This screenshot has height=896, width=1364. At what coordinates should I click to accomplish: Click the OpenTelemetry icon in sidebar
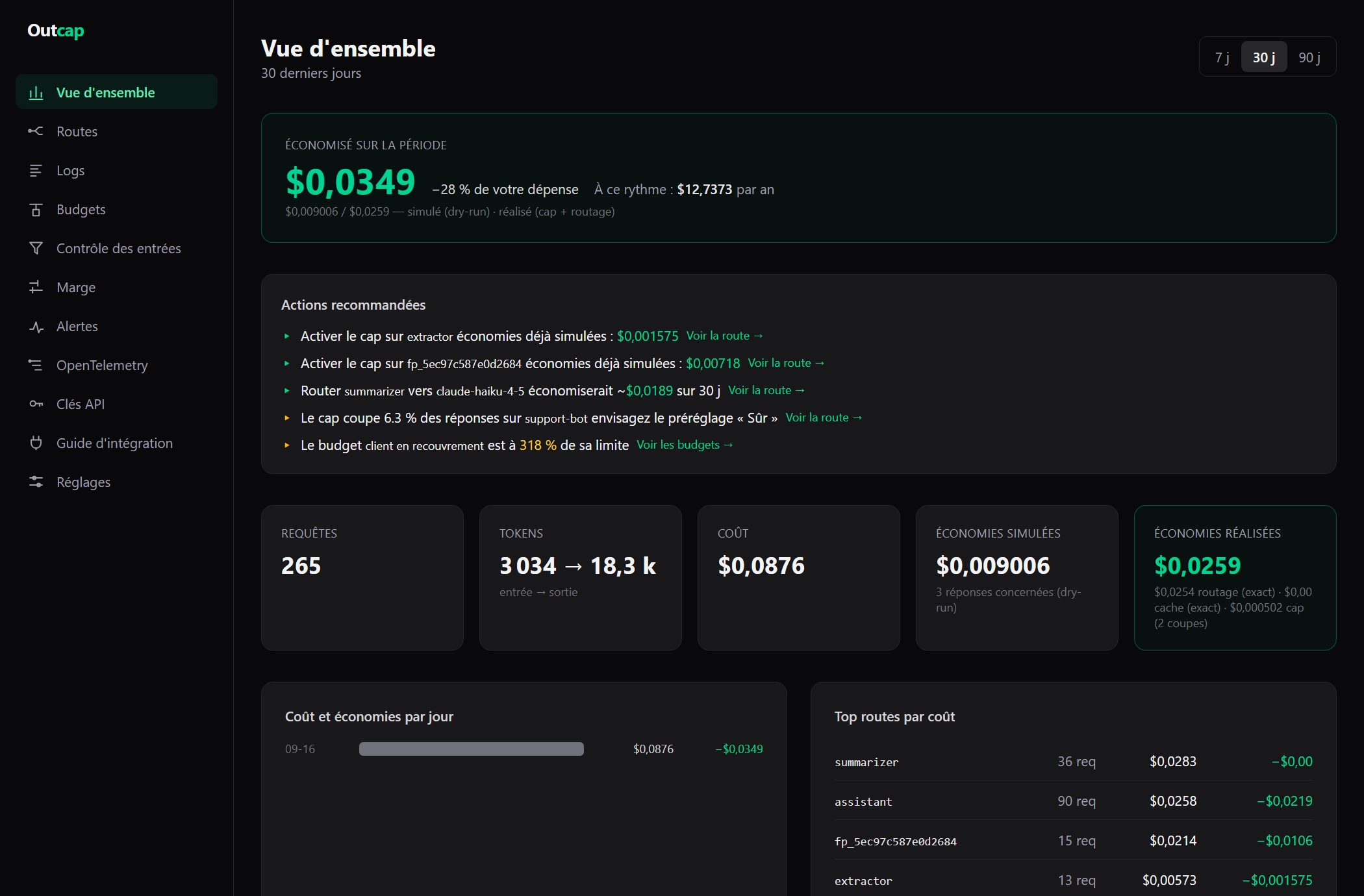tap(36, 366)
